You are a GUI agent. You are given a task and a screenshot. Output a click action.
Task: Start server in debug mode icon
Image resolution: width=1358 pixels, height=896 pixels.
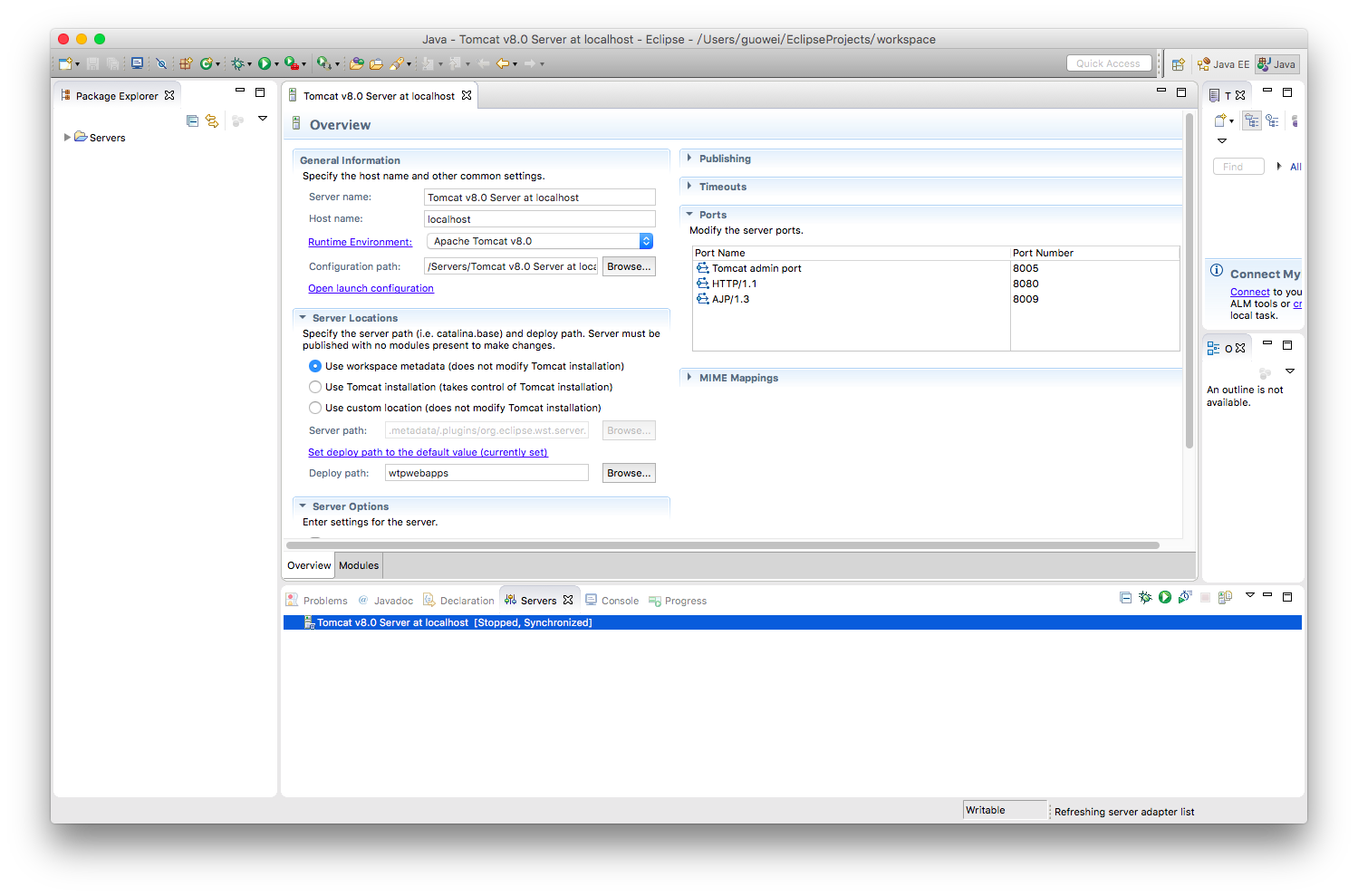(x=1145, y=597)
